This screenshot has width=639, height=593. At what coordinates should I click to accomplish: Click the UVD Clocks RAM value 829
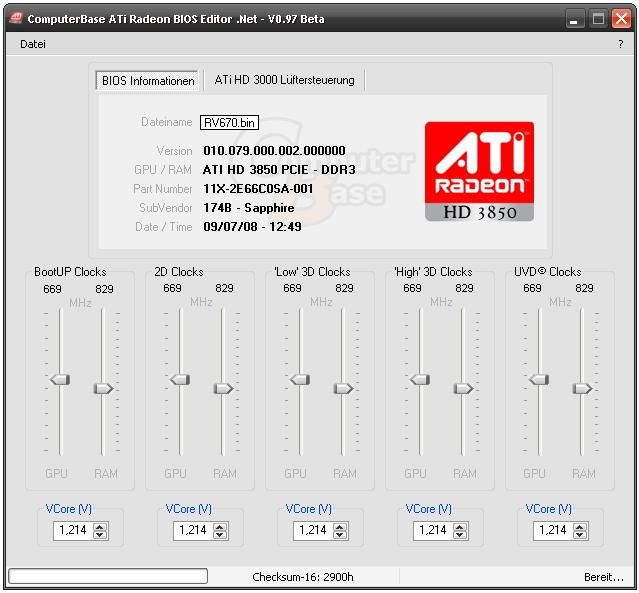[x=584, y=288]
